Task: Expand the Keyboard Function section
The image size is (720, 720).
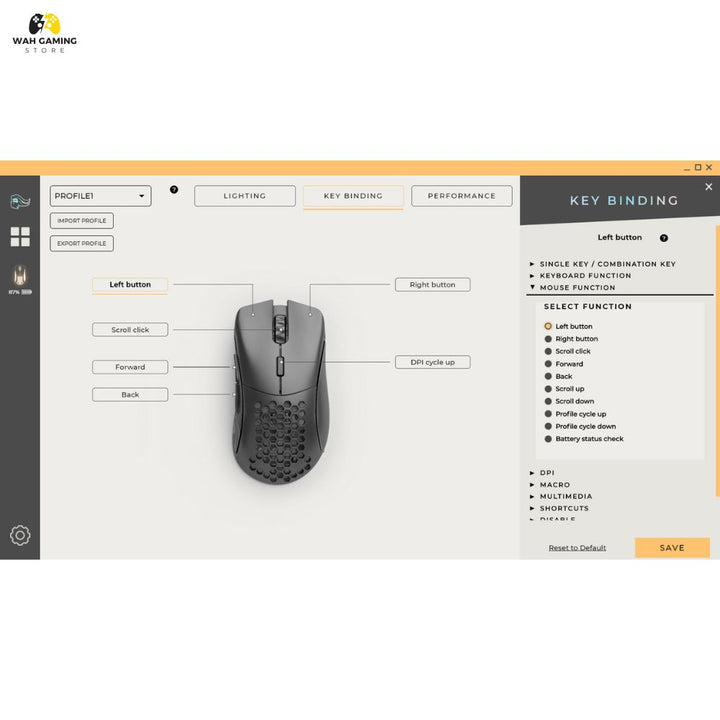Action: [x=585, y=276]
